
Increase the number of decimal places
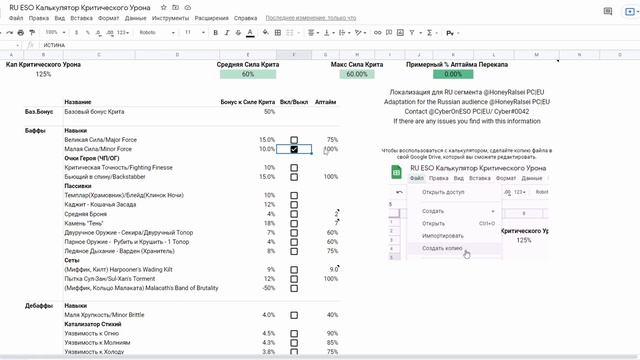click(110, 33)
